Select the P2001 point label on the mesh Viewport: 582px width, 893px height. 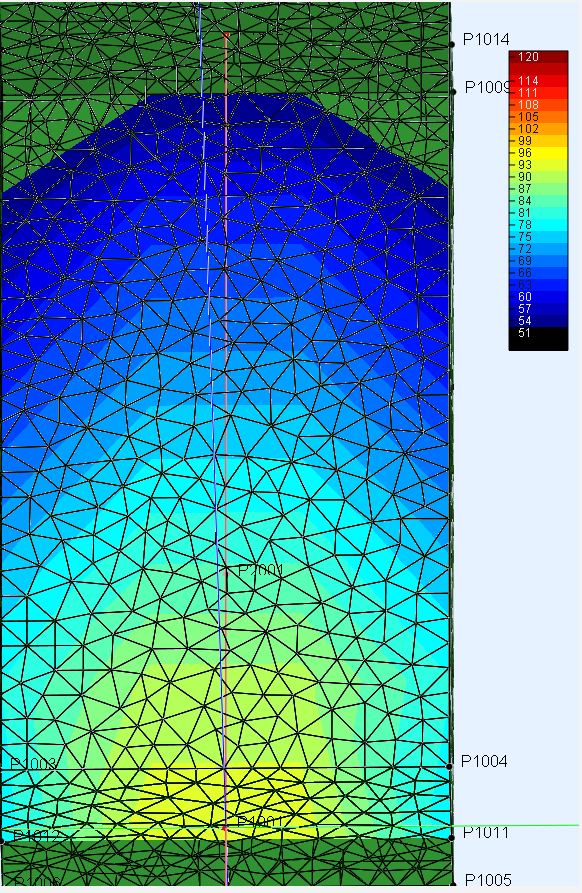261,570
